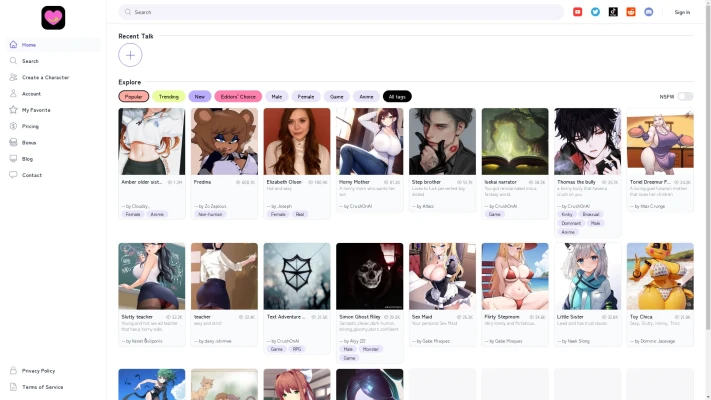
Task: Open the All tags filter
Action: [x=397, y=97]
